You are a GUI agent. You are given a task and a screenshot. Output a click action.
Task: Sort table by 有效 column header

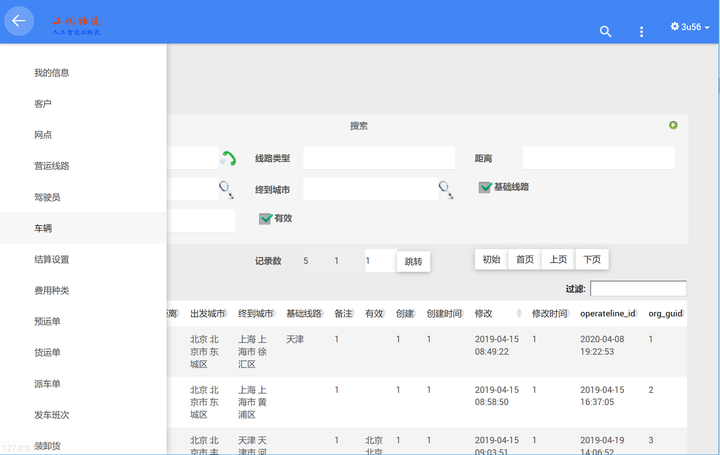[374, 314]
